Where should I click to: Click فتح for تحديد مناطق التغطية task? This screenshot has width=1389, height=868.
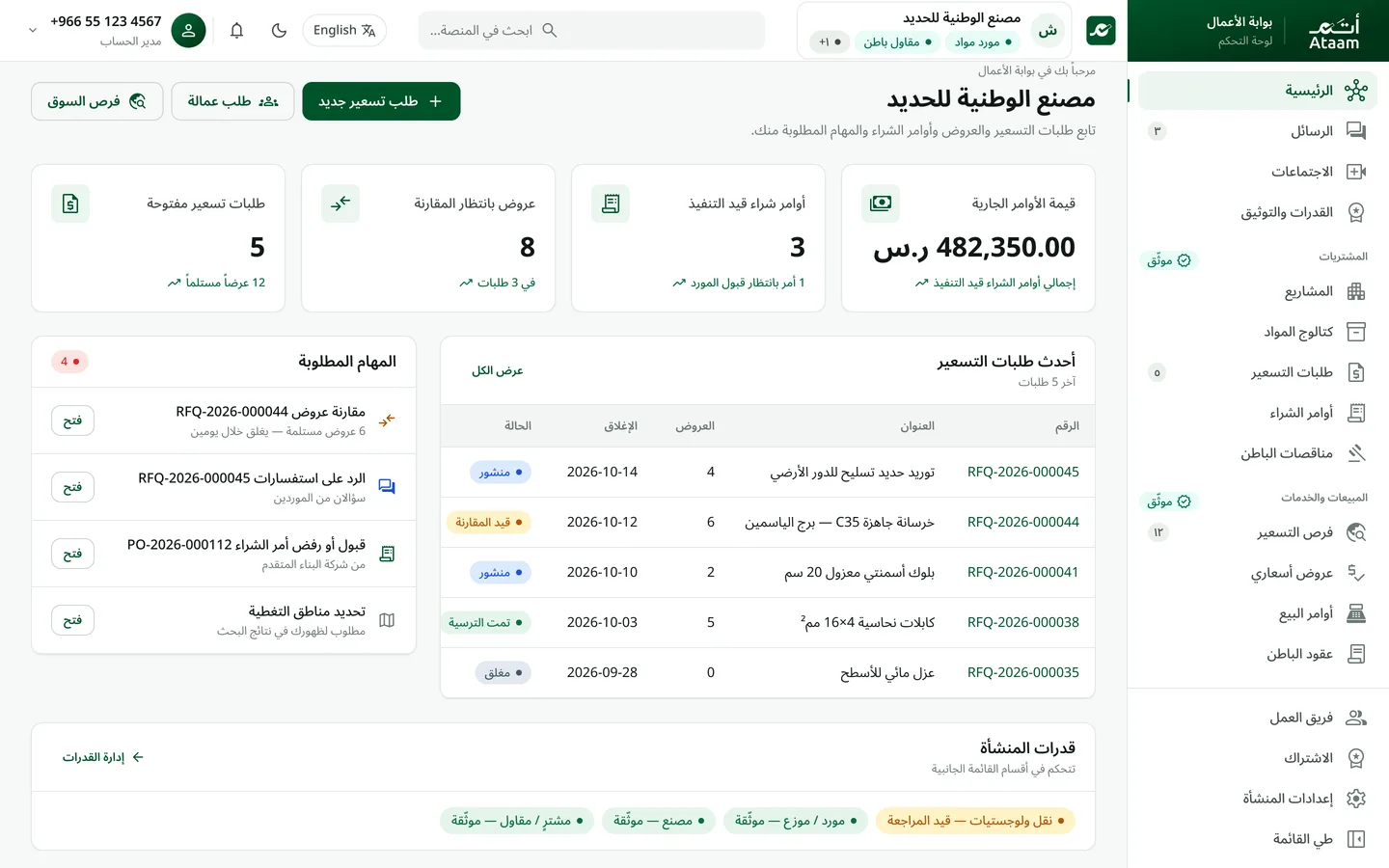click(x=72, y=620)
